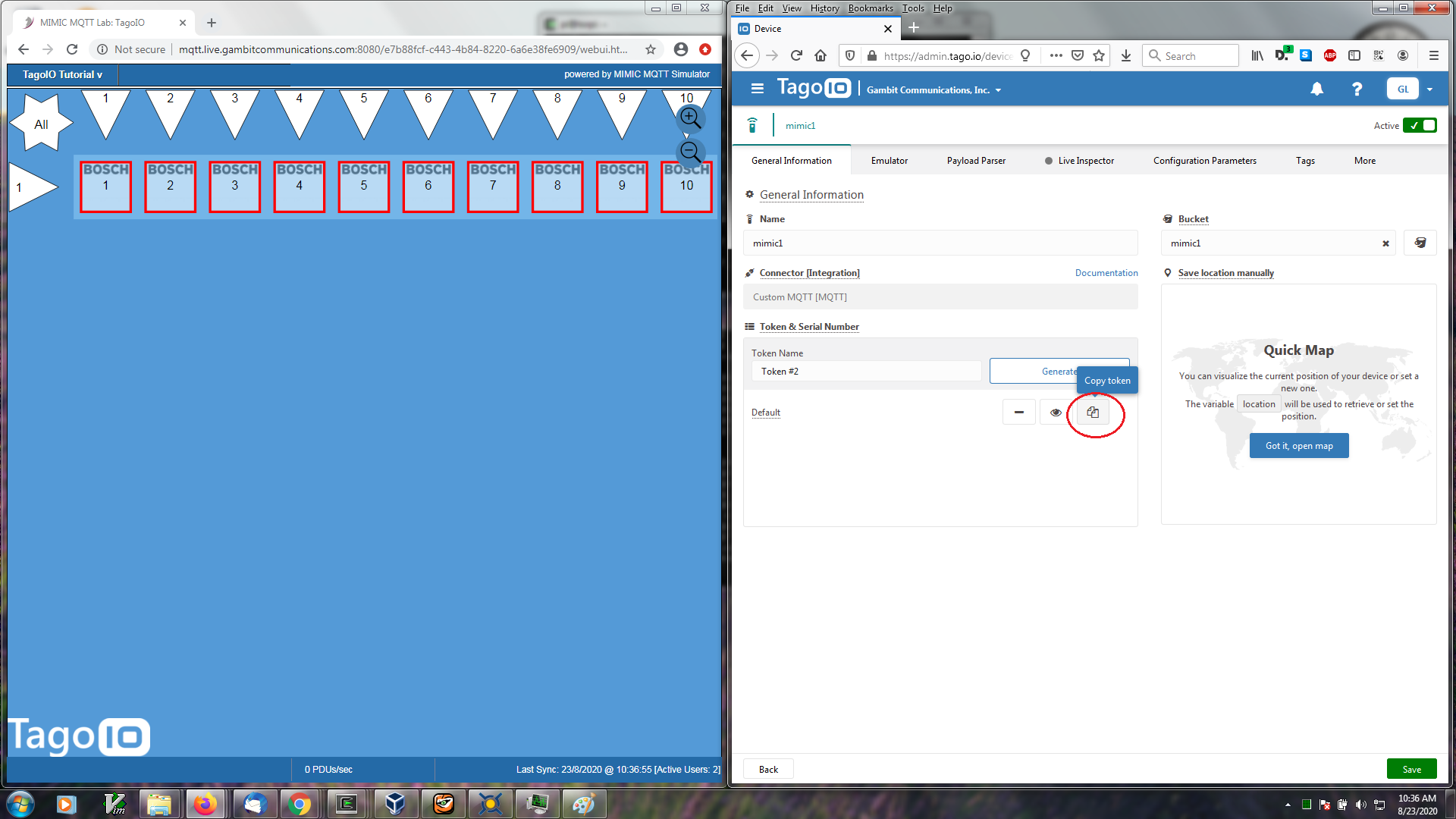Open the TagoIO hamburger sidebar menu
The height and width of the screenshot is (819, 1456).
click(x=757, y=89)
